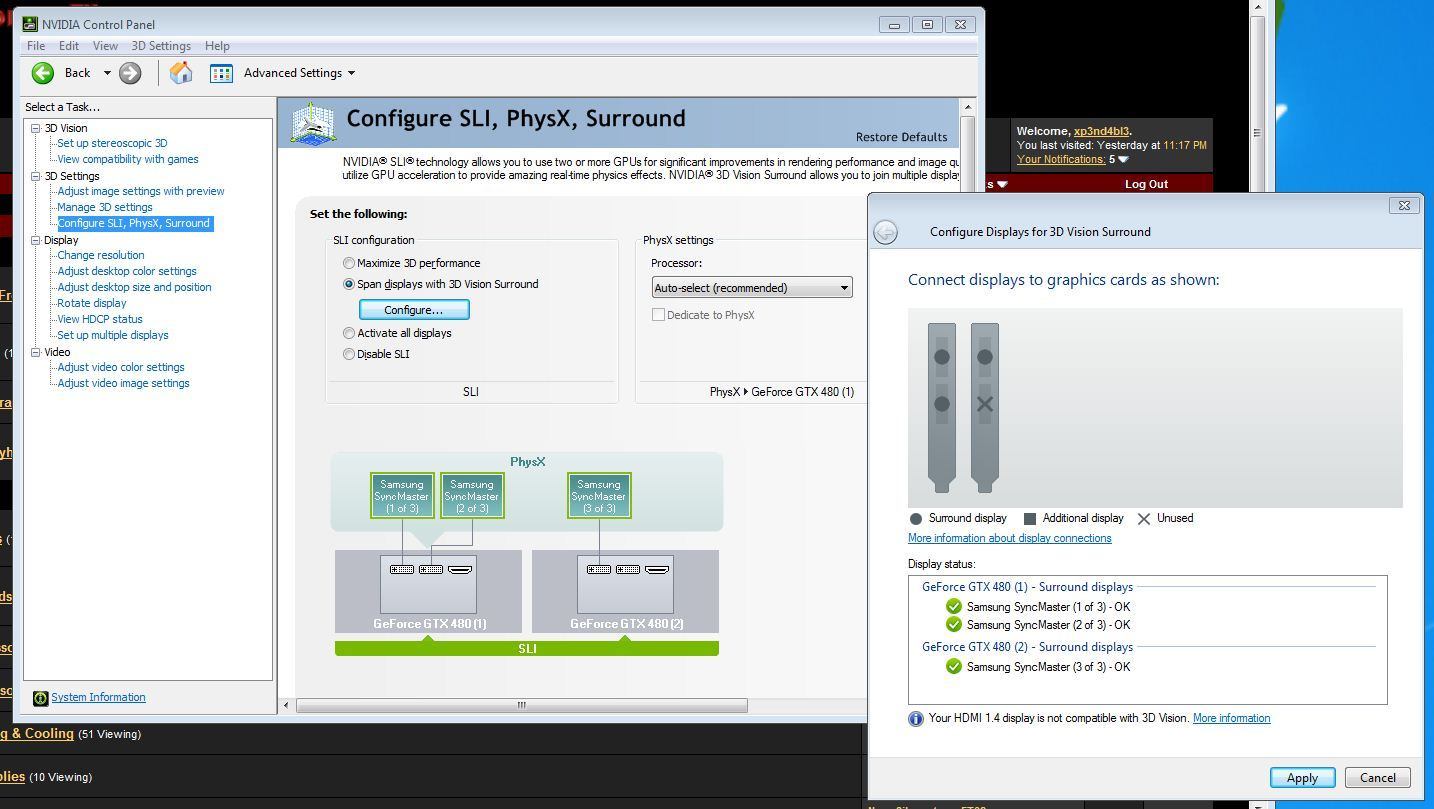The height and width of the screenshot is (809, 1434).
Task: Click the Configure SLI page header icon
Action: pyautogui.click(x=313, y=123)
